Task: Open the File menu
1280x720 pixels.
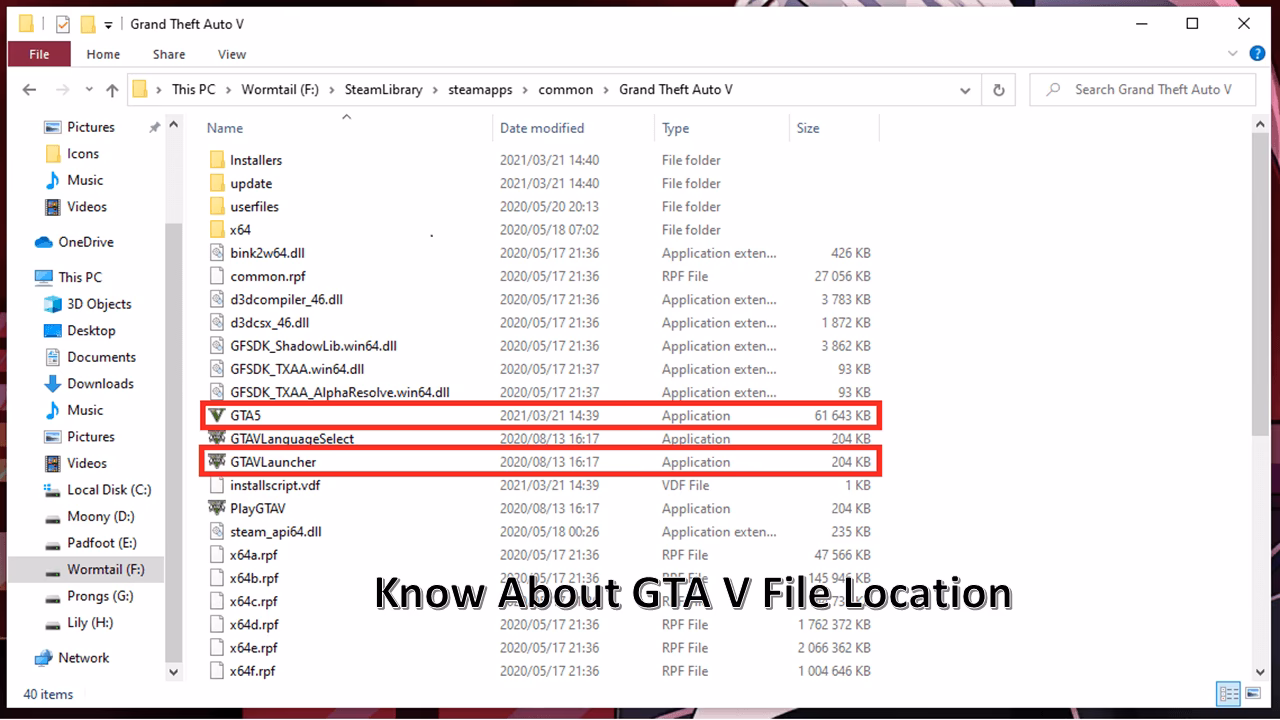Action: pos(39,54)
